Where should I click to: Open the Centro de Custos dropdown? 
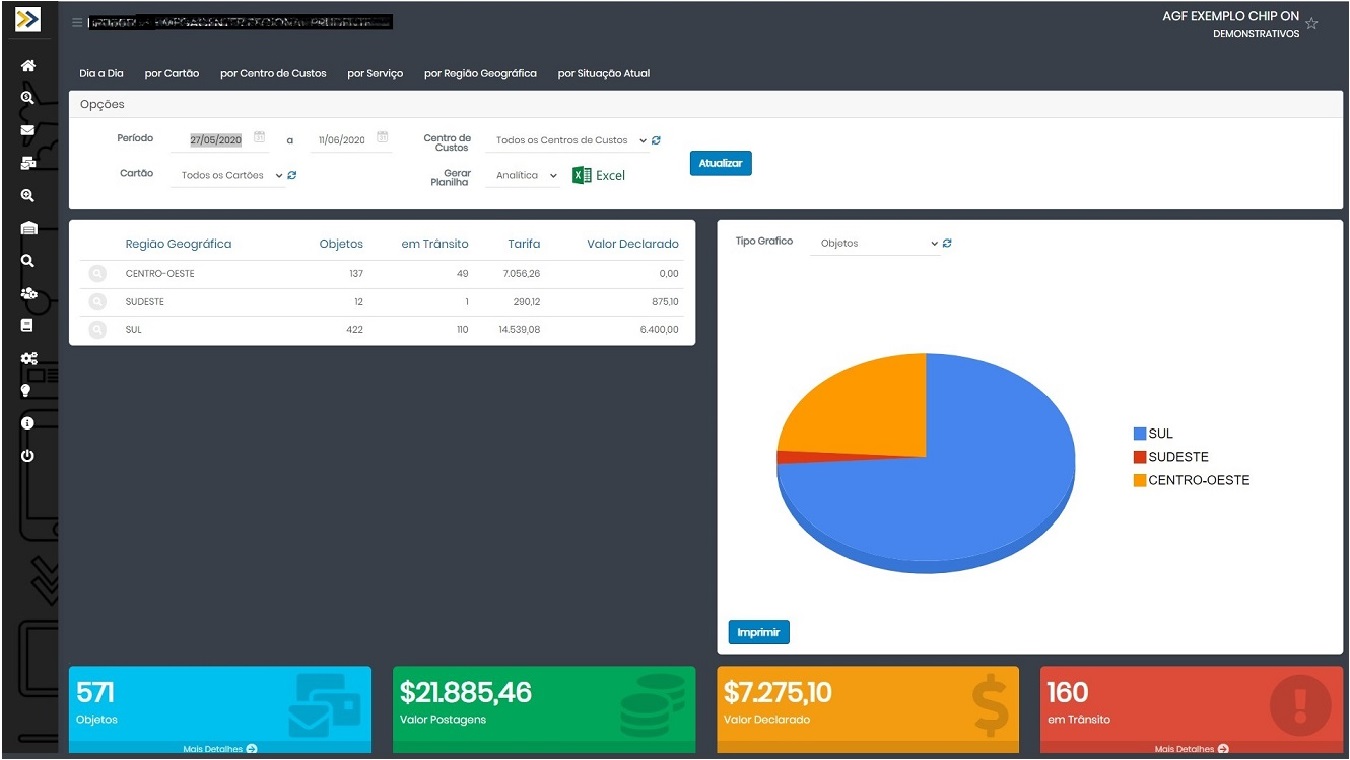tap(567, 141)
